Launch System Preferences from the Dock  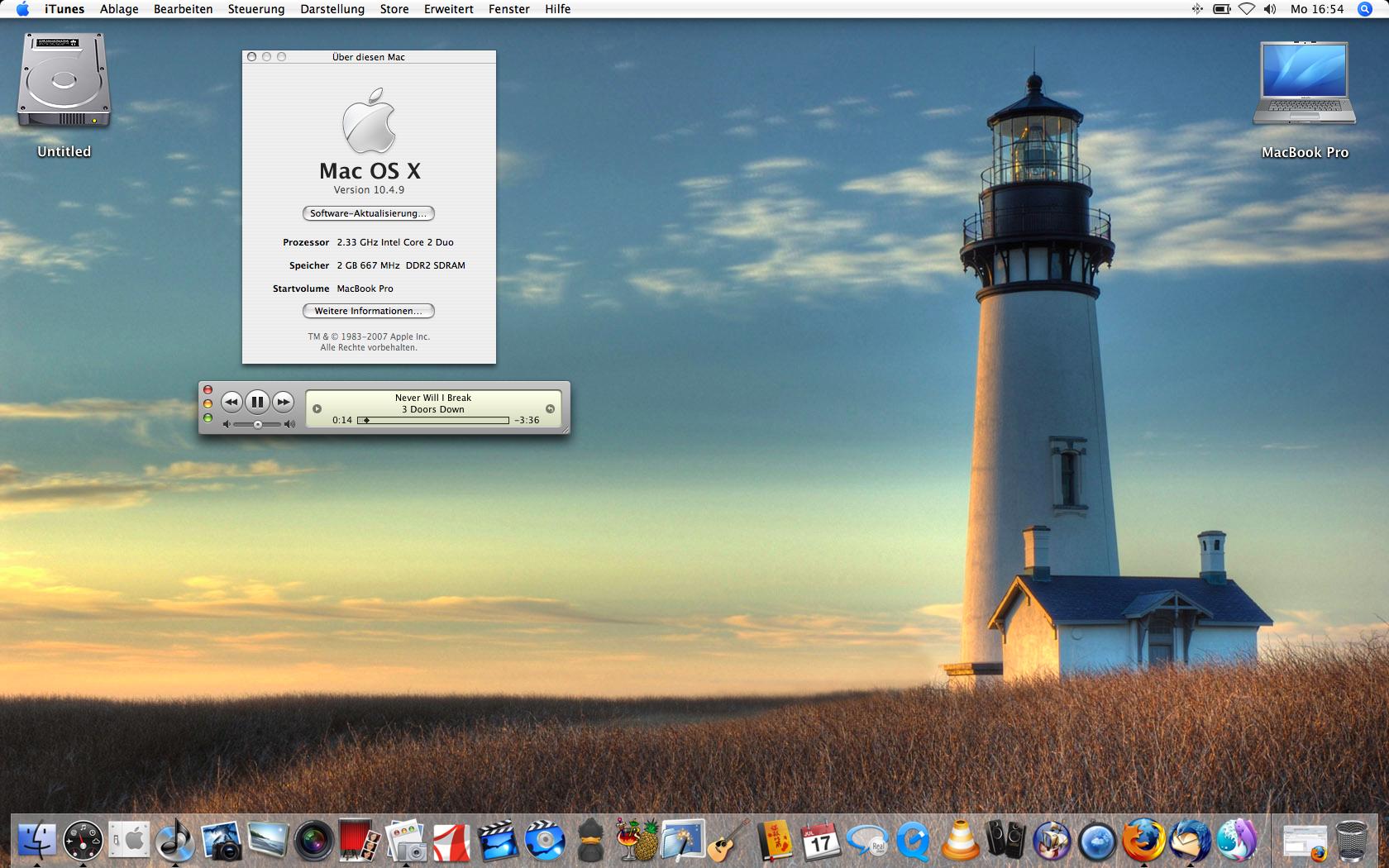click(x=129, y=841)
